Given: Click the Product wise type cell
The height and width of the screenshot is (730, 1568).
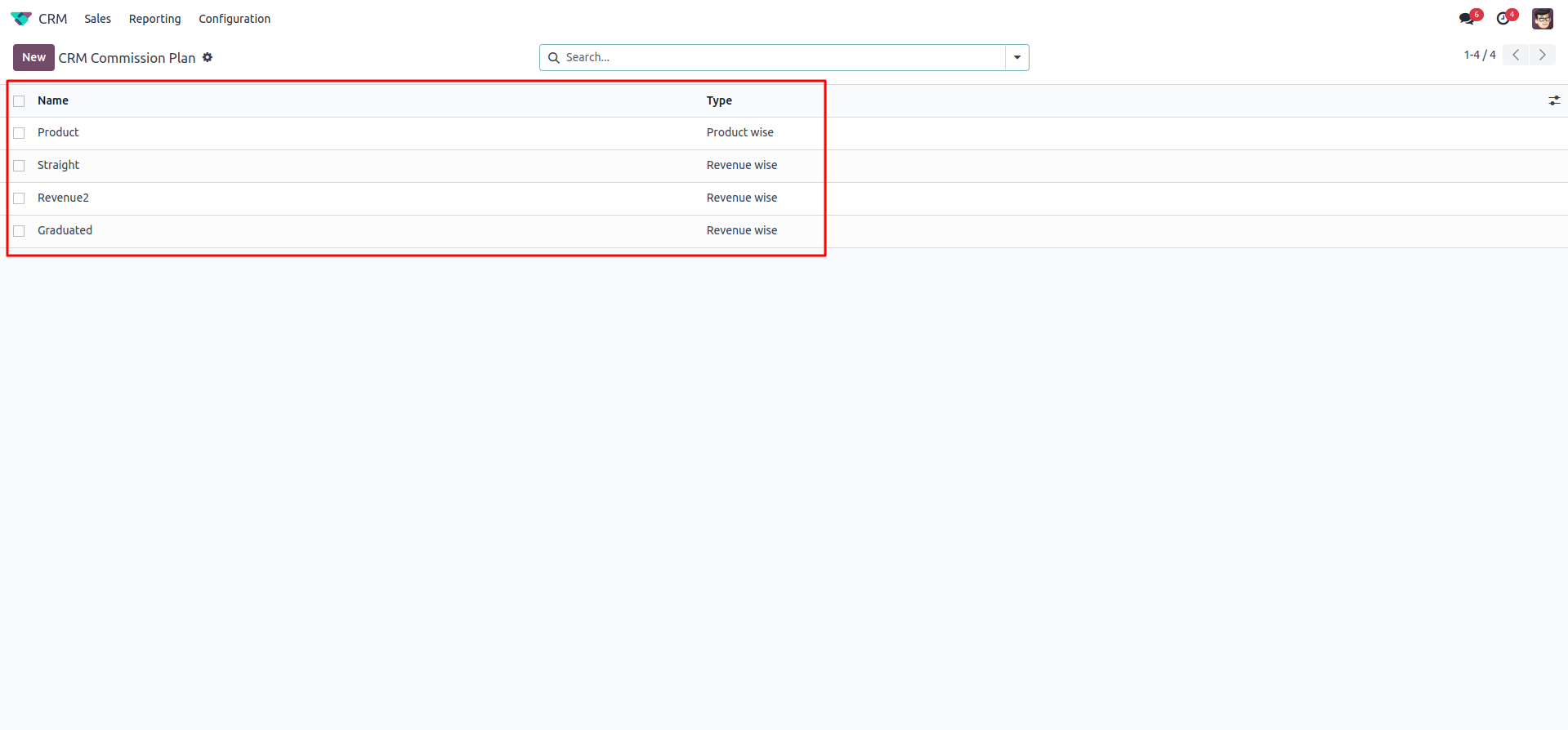Looking at the screenshot, I should pos(739,132).
